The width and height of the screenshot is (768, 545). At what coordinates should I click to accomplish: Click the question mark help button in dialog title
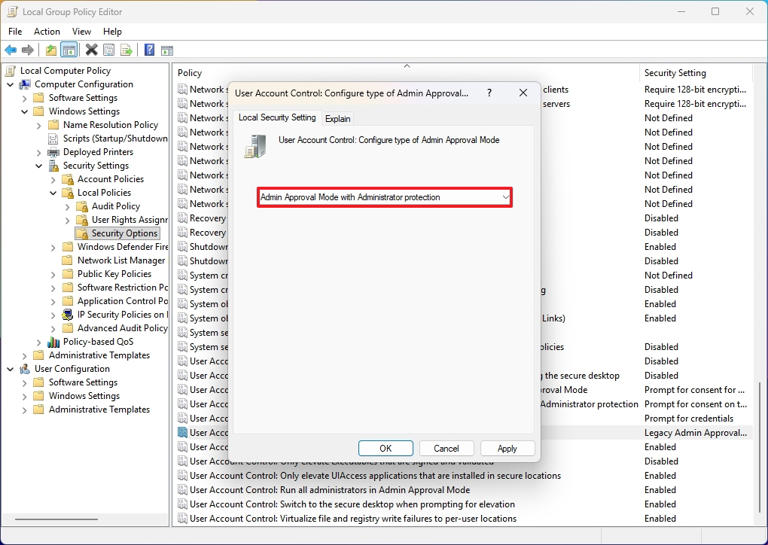pos(489,93)
